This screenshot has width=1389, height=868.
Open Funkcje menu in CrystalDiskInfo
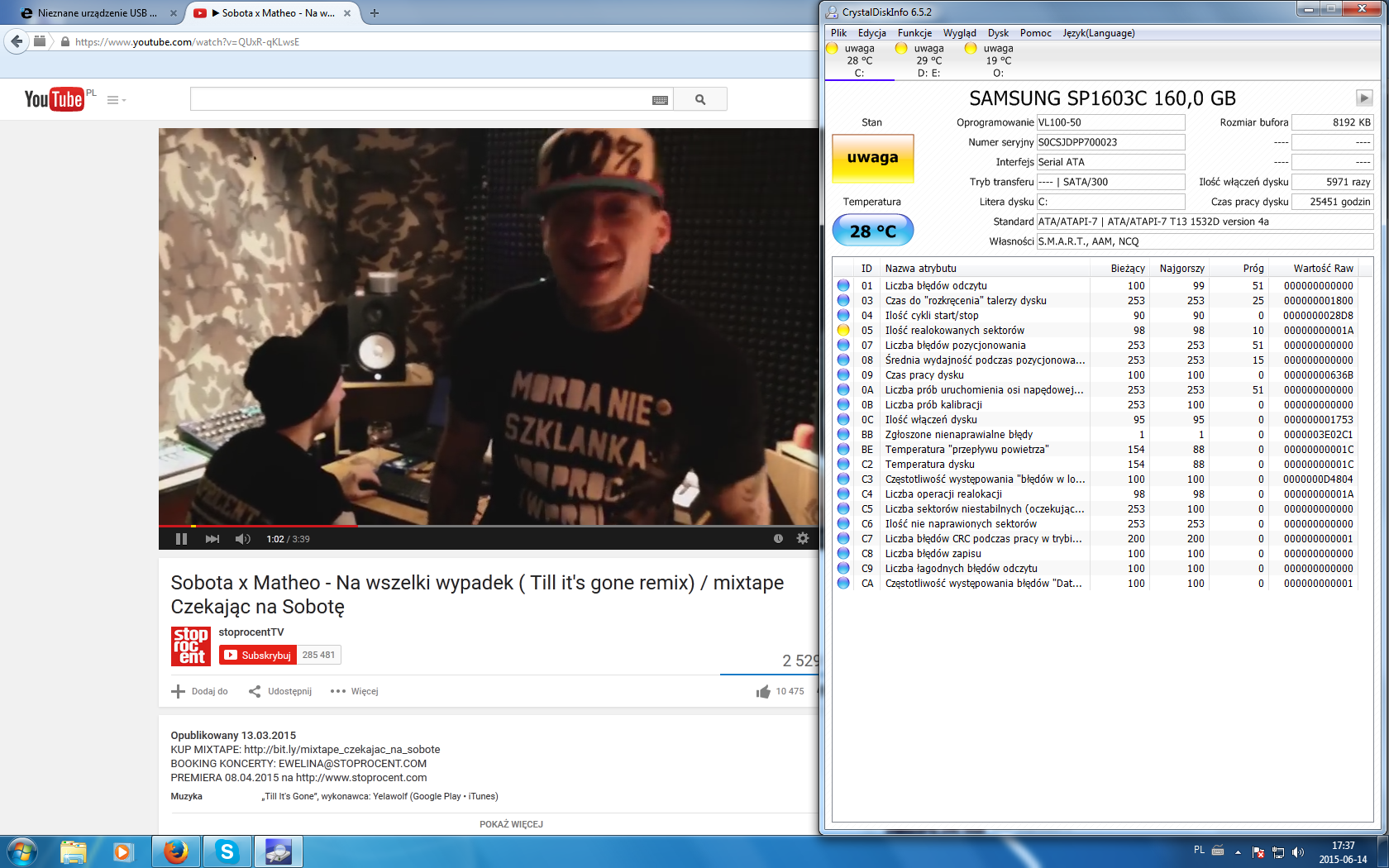point(914,33)
